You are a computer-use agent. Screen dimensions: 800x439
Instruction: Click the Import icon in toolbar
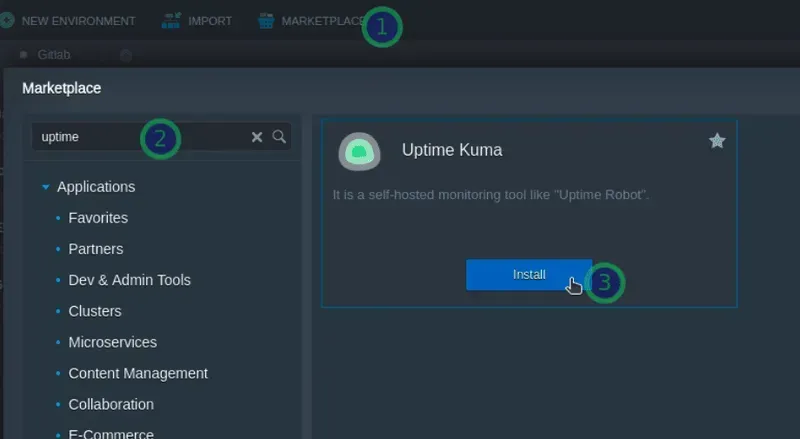[x=170, y=20]
